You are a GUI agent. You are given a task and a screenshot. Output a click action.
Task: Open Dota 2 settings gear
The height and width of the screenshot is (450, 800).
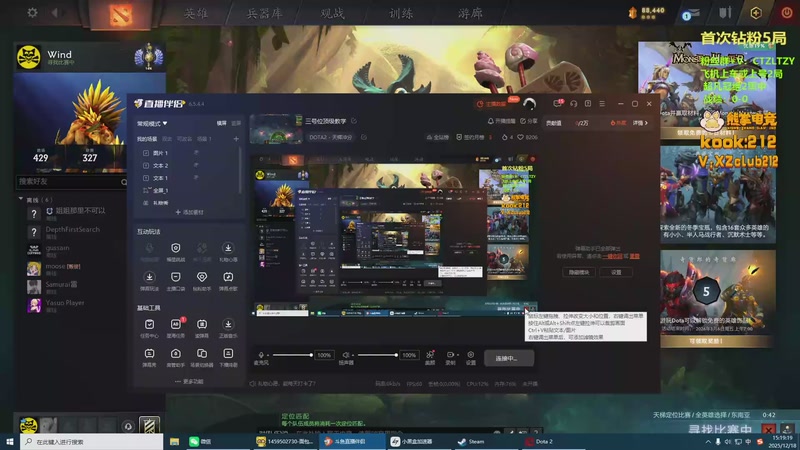pos(32,12)
